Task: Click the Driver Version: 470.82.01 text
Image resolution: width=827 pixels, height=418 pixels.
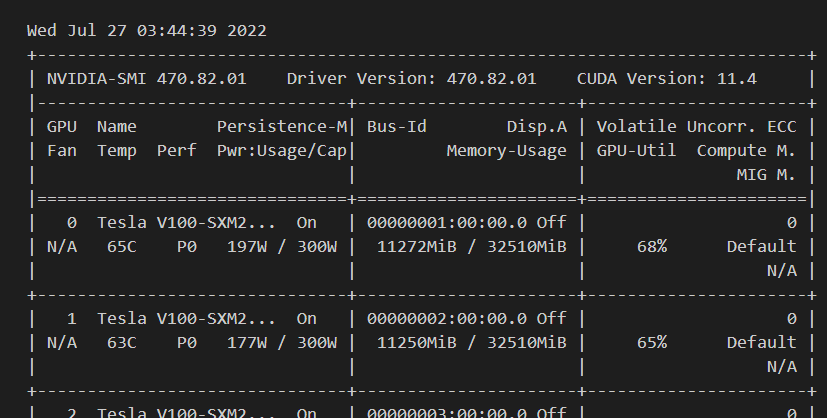Action: 411,79
